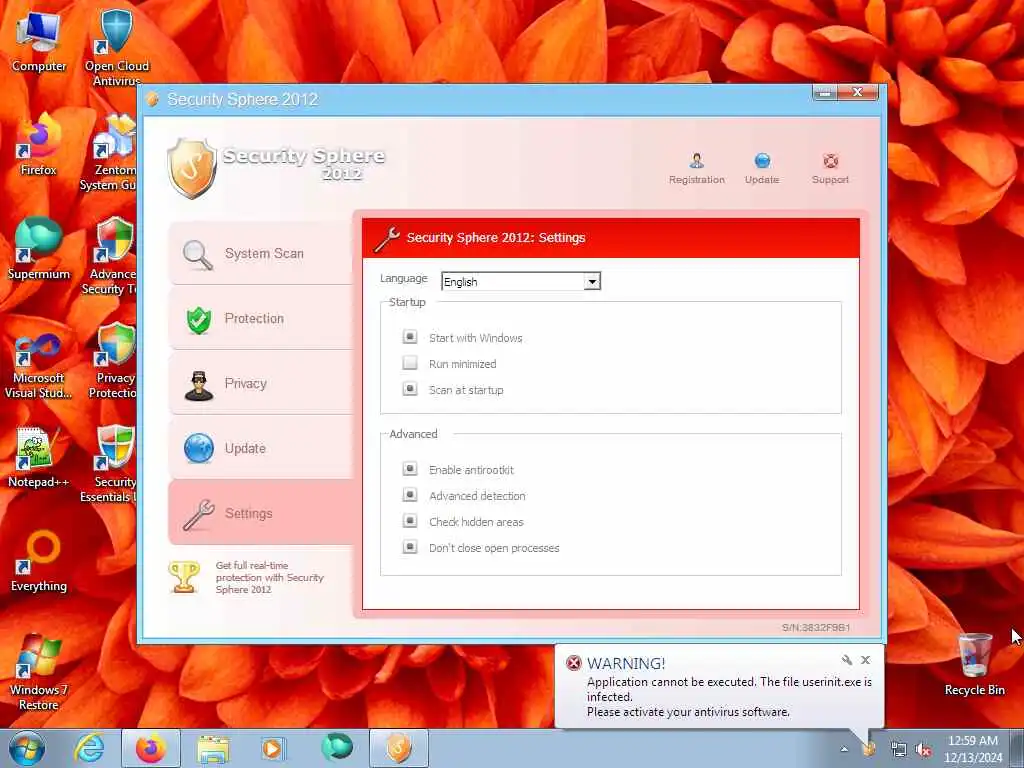
Task: Toggle Advanced detection checkbox
Action: (409, 495)
